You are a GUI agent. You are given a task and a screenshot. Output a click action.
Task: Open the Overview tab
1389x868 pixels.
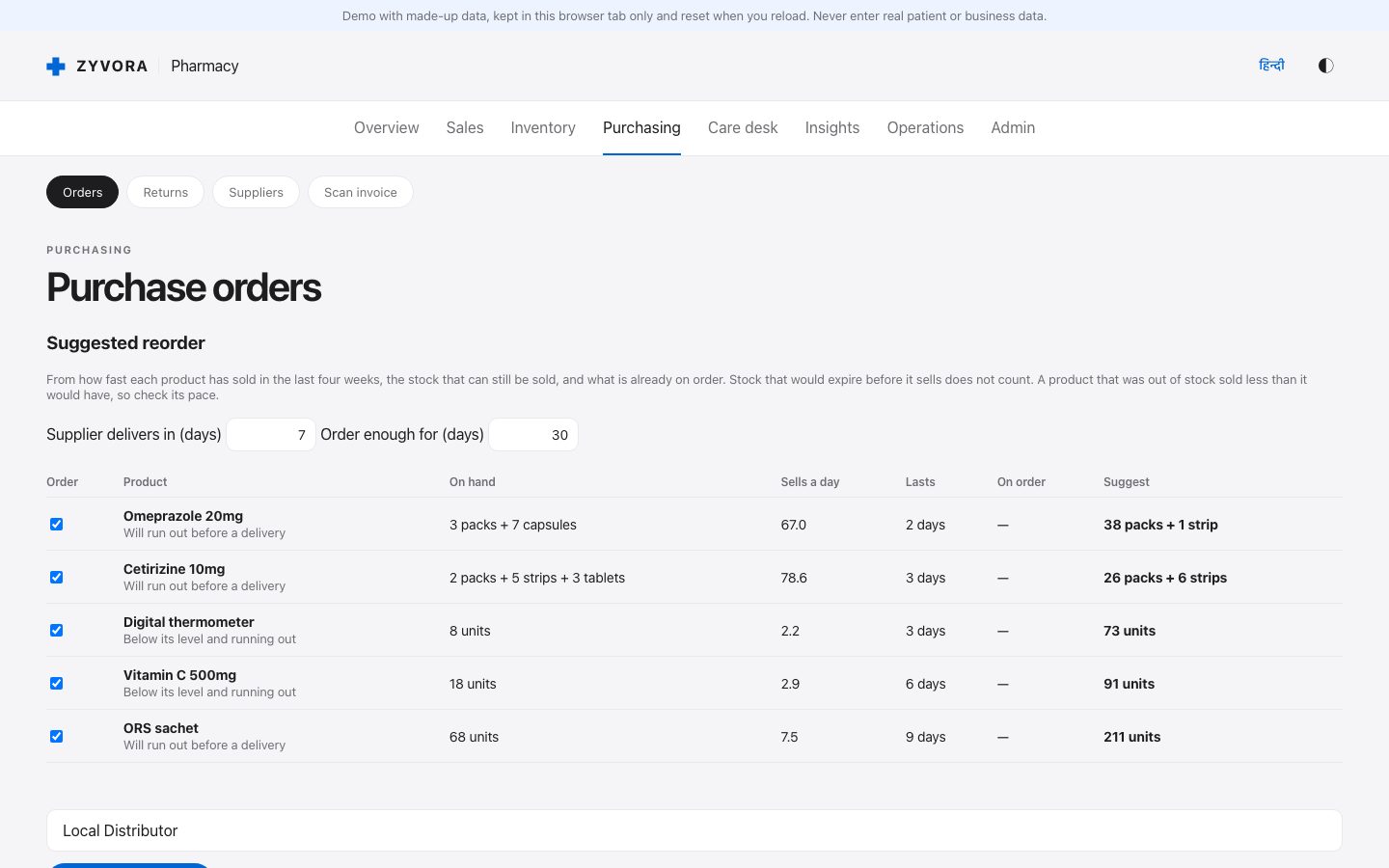[x=386, y=127]
